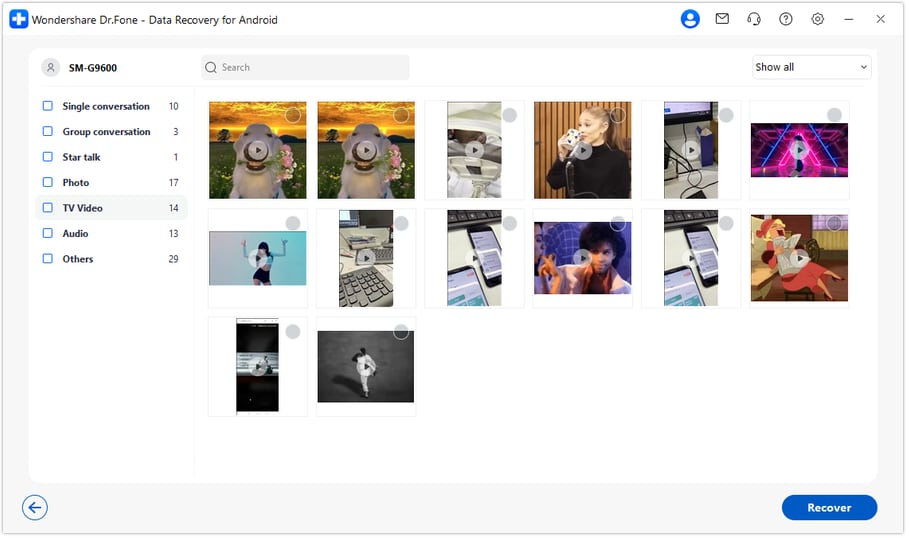907x537 pixels.
Task: Click the back arrow button
Action: [x=35, y=507]
